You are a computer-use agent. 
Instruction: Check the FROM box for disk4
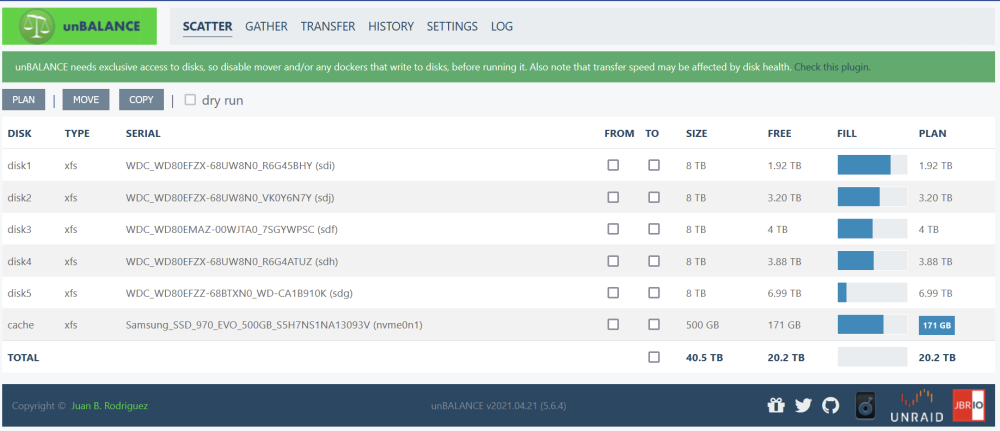(x=613, y=261)
